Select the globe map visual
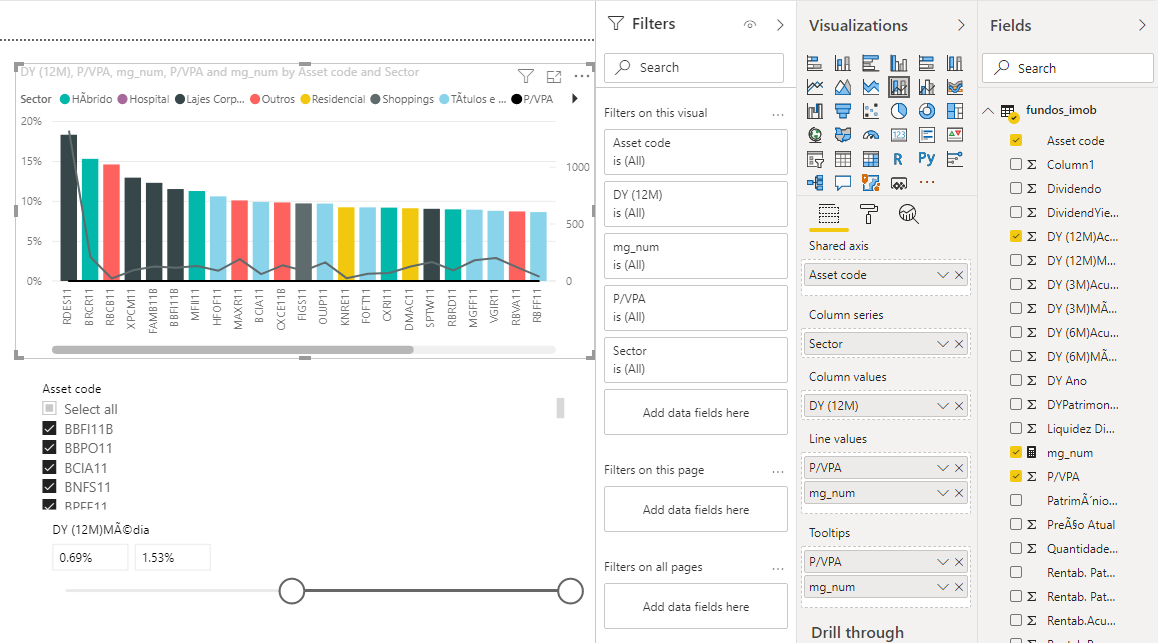Screen dimensions: 1158x643 [x=815, y=135]
